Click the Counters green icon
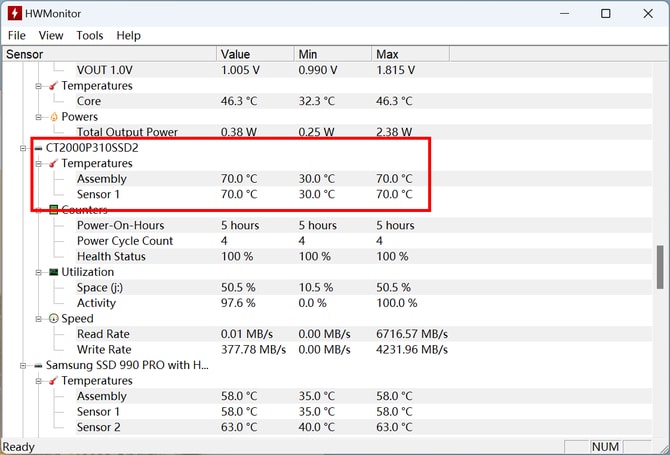Image resolution: width=670 pixels, height=455 pixels. coord(53,210)
